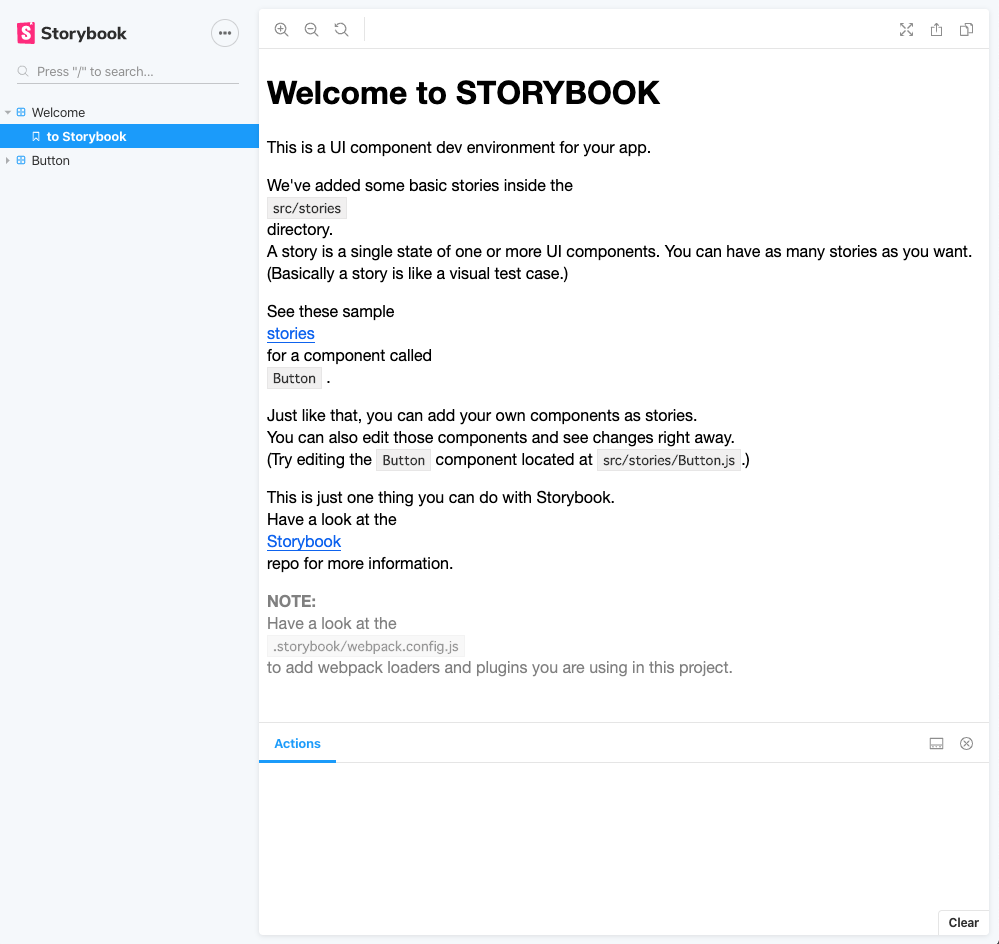The height and width of the screenshot is (944, 999).
Task: Focus the story search field
Action: pos(128,71)
